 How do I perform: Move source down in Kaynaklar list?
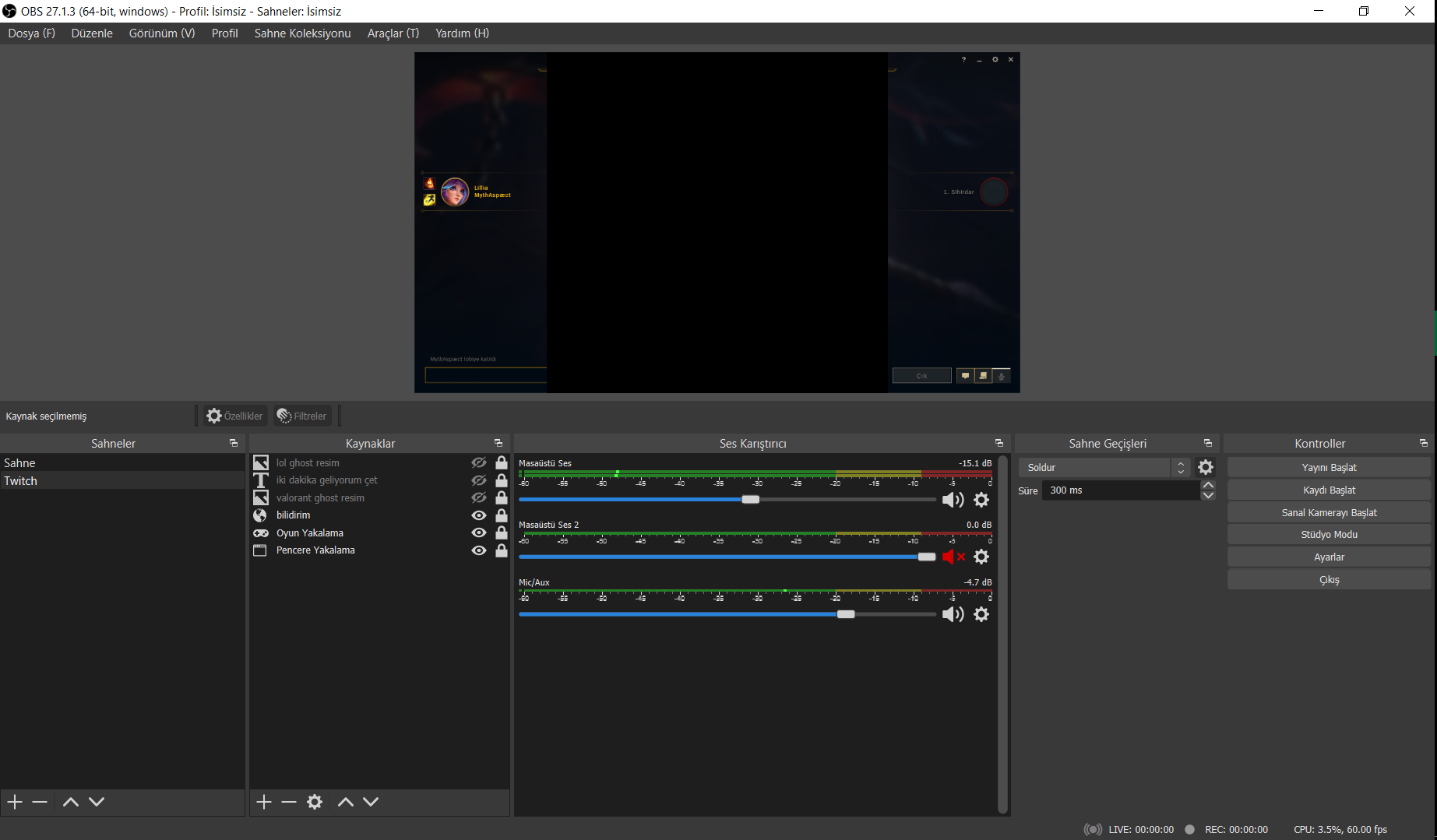371,802
